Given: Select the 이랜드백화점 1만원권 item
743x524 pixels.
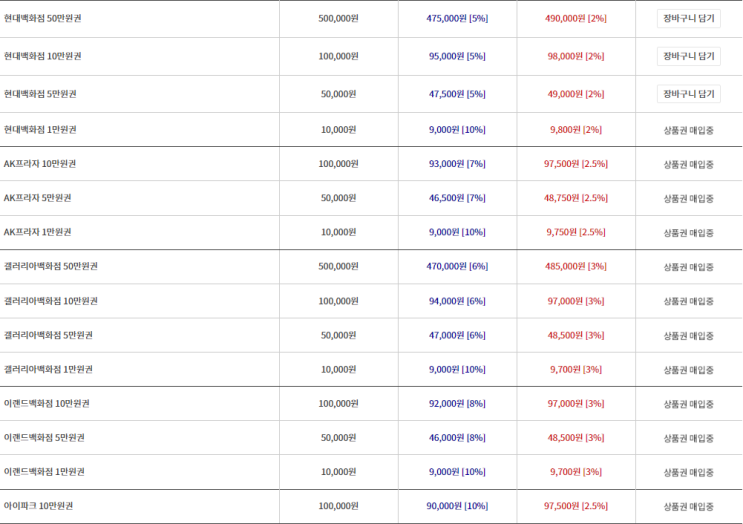Looking at the screenshot, I should [44, 472].
